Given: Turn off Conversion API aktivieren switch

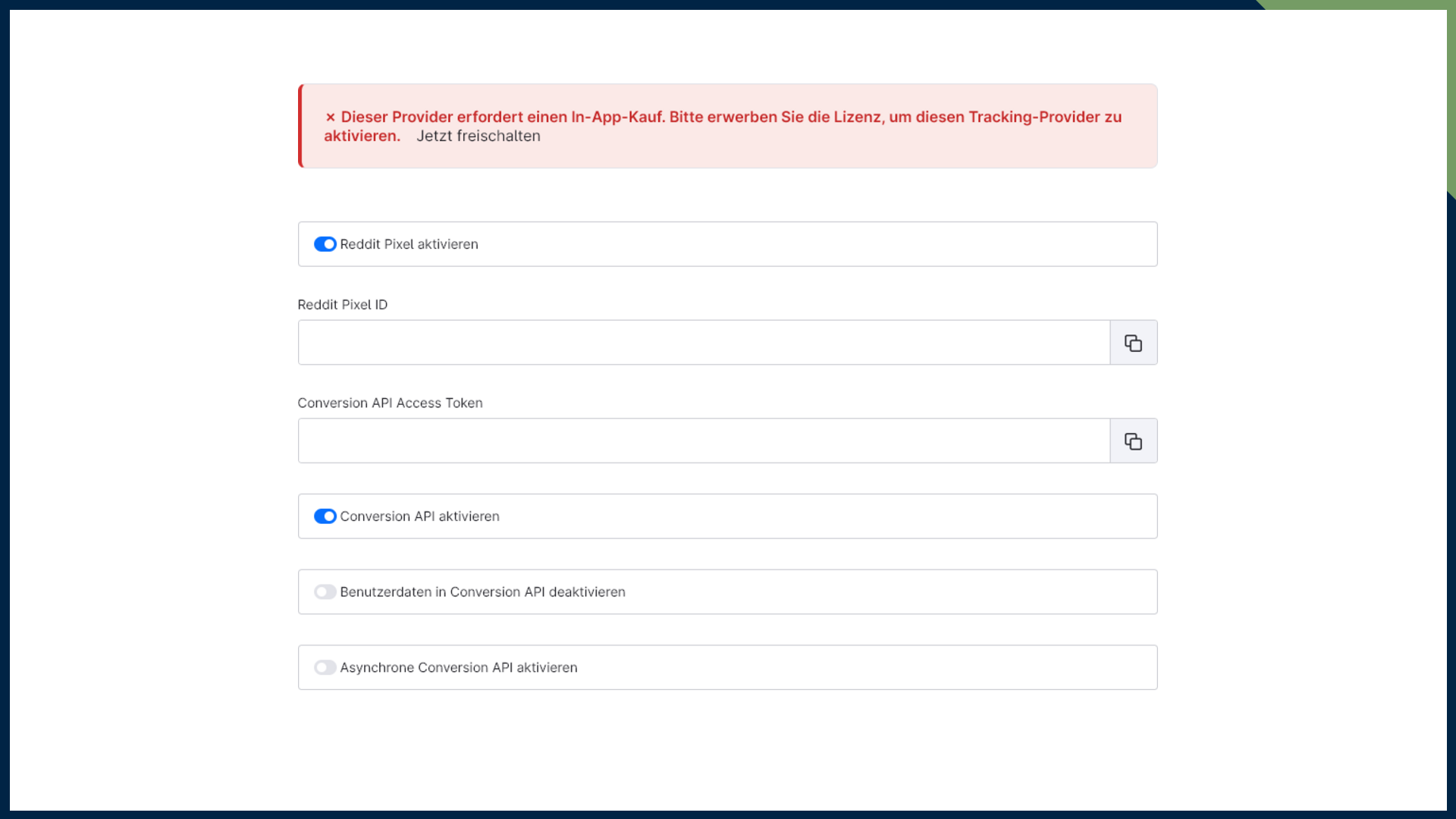Looking at the screenshot, I should coord(325,516).
